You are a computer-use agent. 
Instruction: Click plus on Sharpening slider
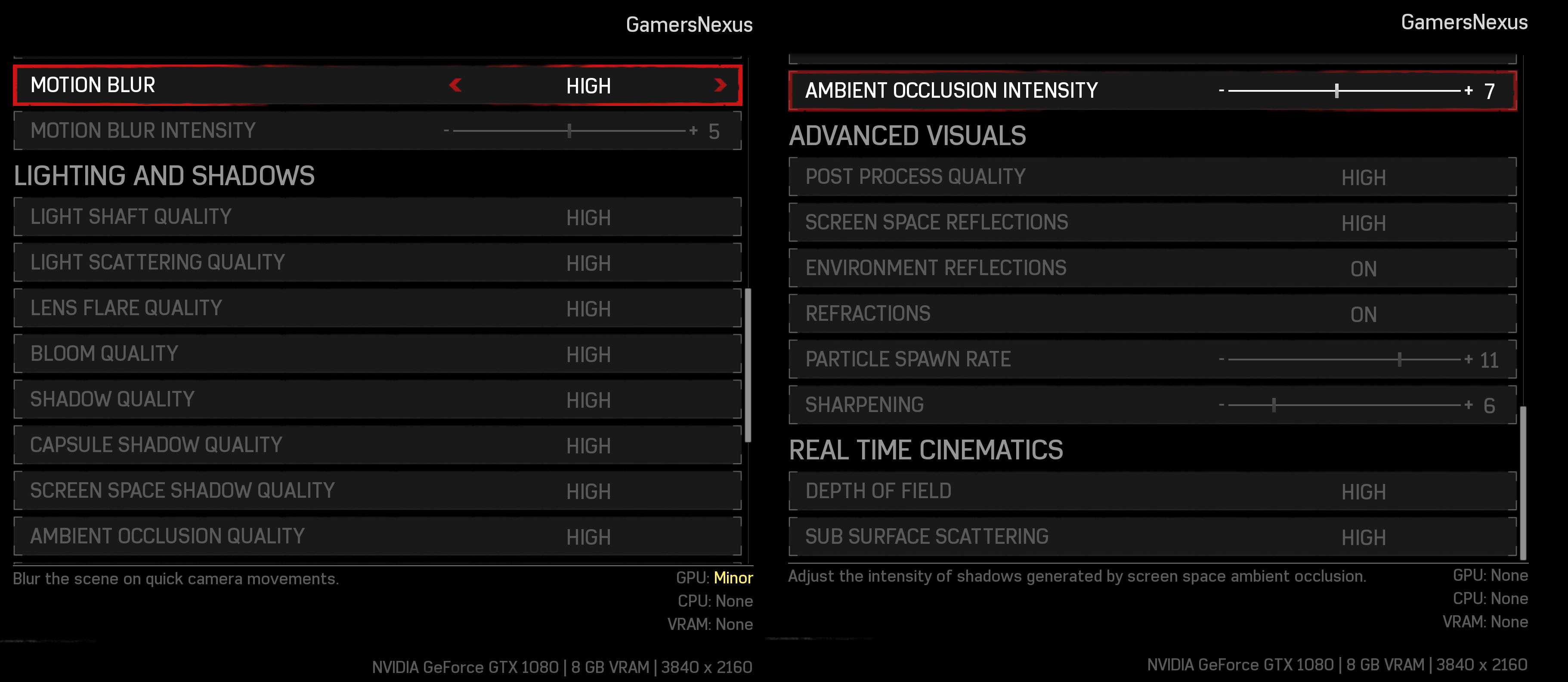click(x=1468, y=405)
